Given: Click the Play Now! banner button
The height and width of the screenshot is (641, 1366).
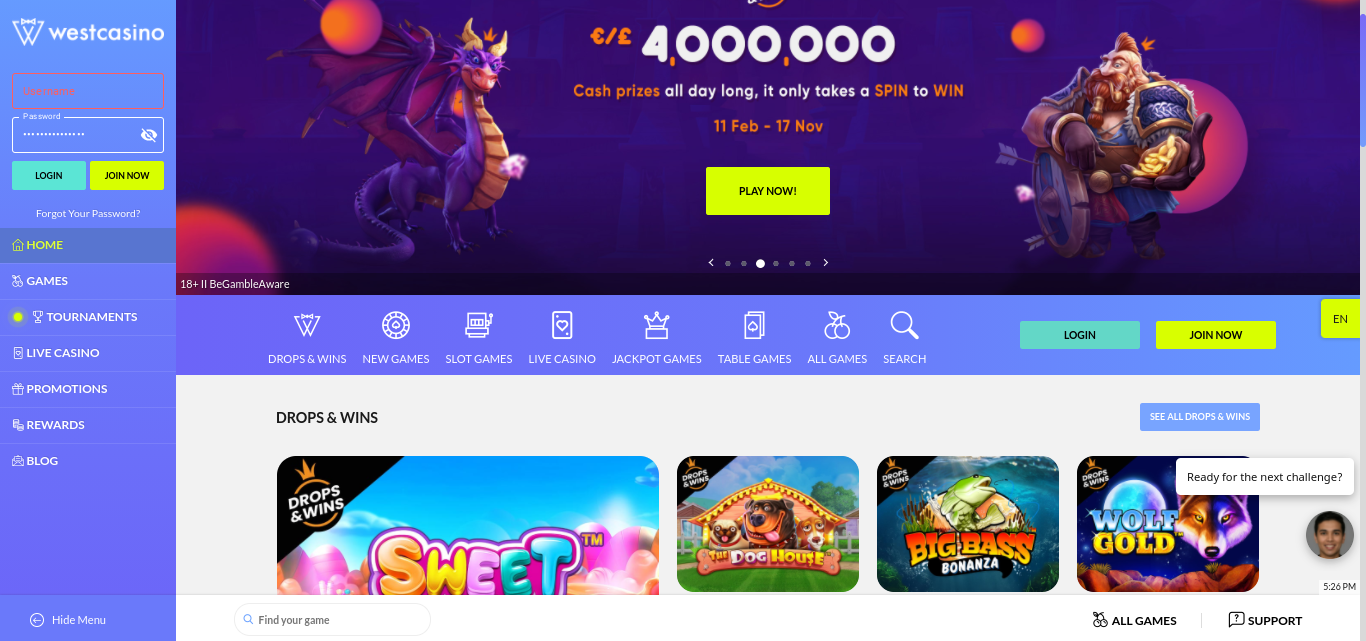Looking at the screenshot, I should tap(768, 191).
